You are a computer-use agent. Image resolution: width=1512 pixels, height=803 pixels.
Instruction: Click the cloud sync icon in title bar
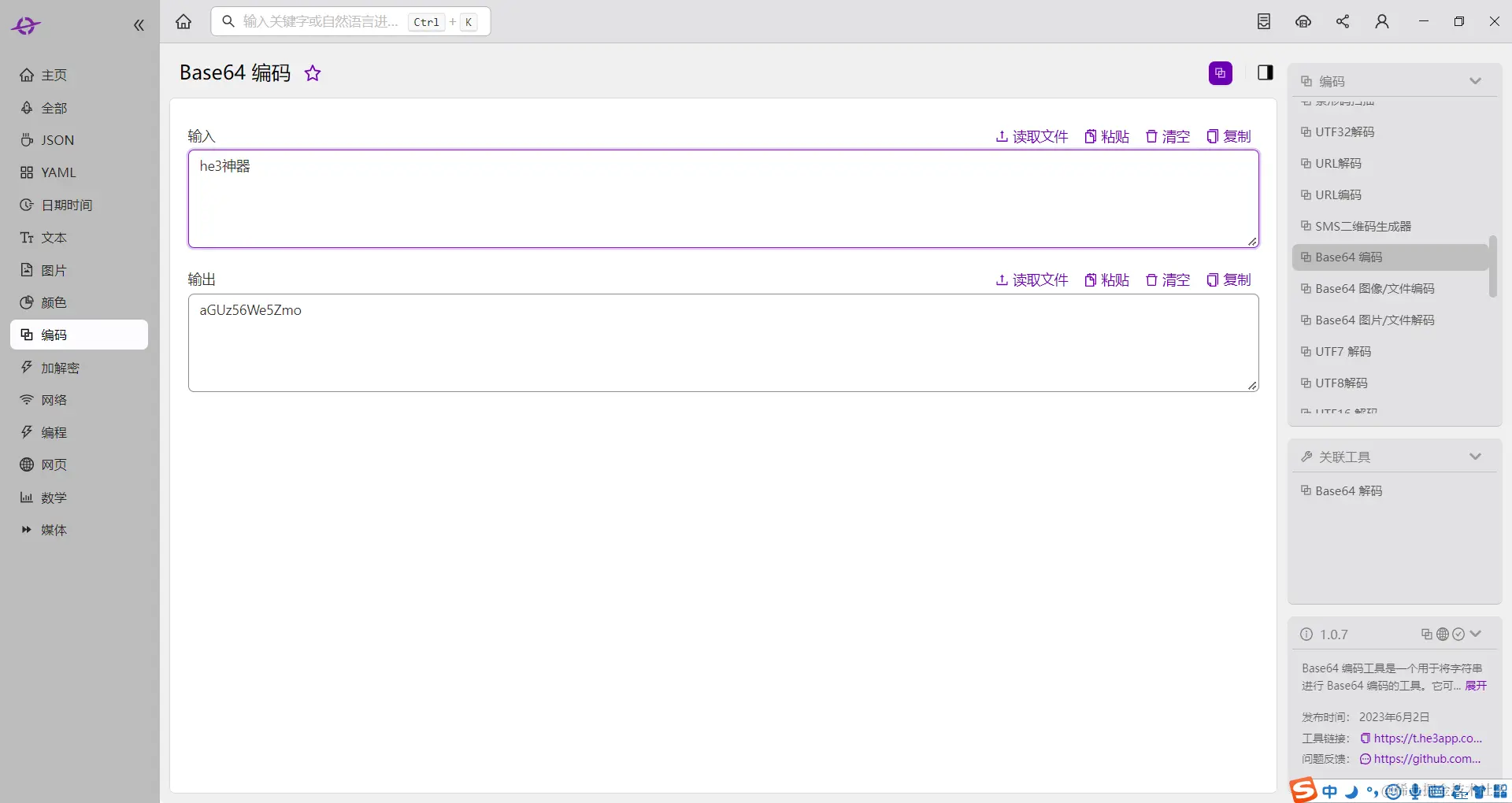click(1303, 21)
